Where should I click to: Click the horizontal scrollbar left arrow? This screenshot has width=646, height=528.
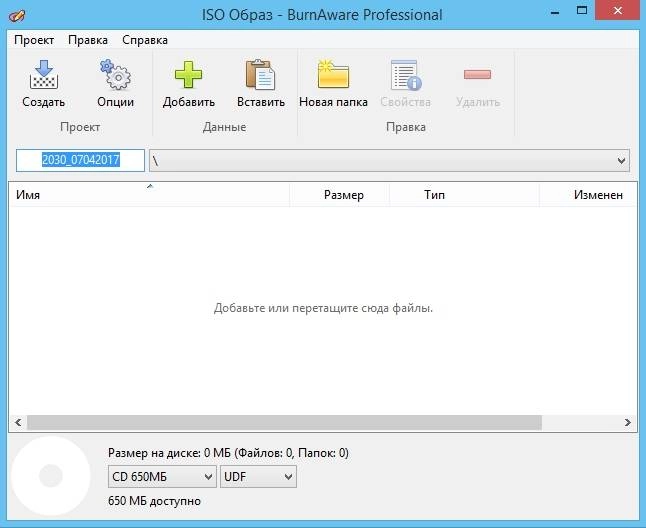pos(18,423)
